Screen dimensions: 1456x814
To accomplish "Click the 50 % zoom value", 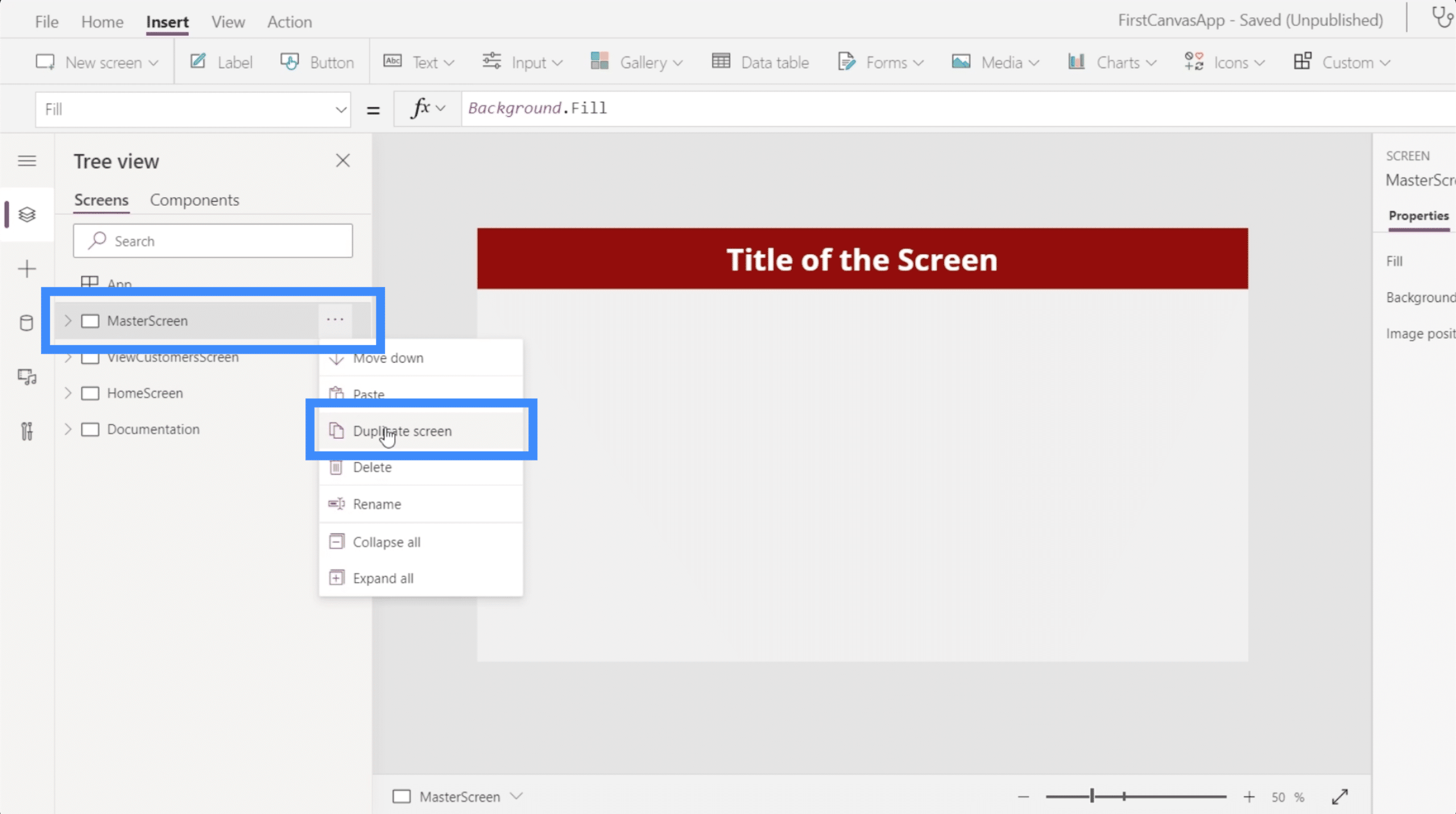I will [1288, 797].
